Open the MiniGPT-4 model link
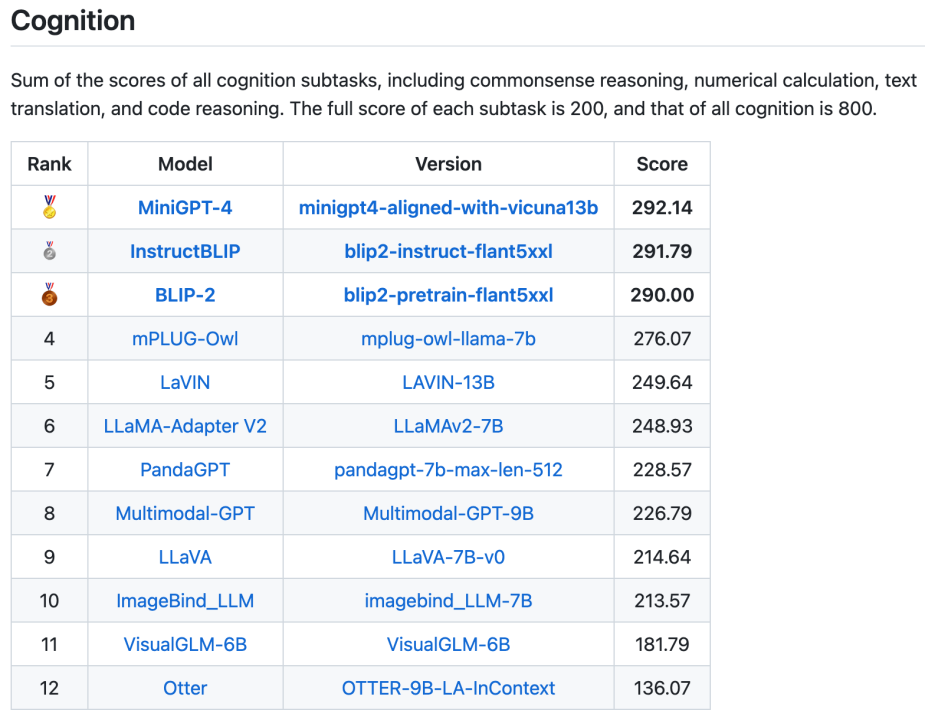This screenshot has width=925, height=720. pyautogui.click(x=184, y=207)
